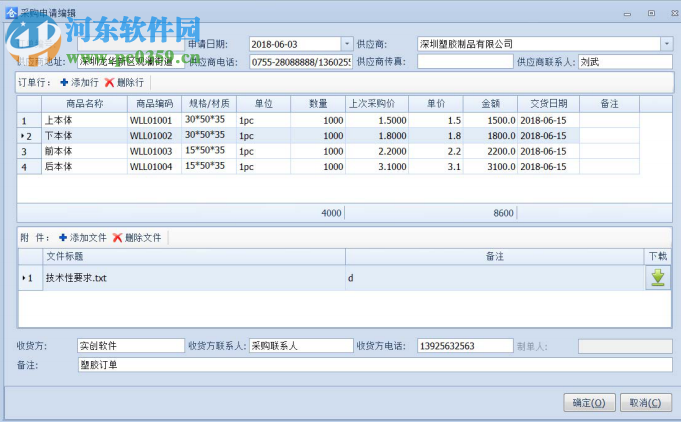681x422 pixels.
Task: Select the 下本体 product name cell
Action: pos(84,136)
